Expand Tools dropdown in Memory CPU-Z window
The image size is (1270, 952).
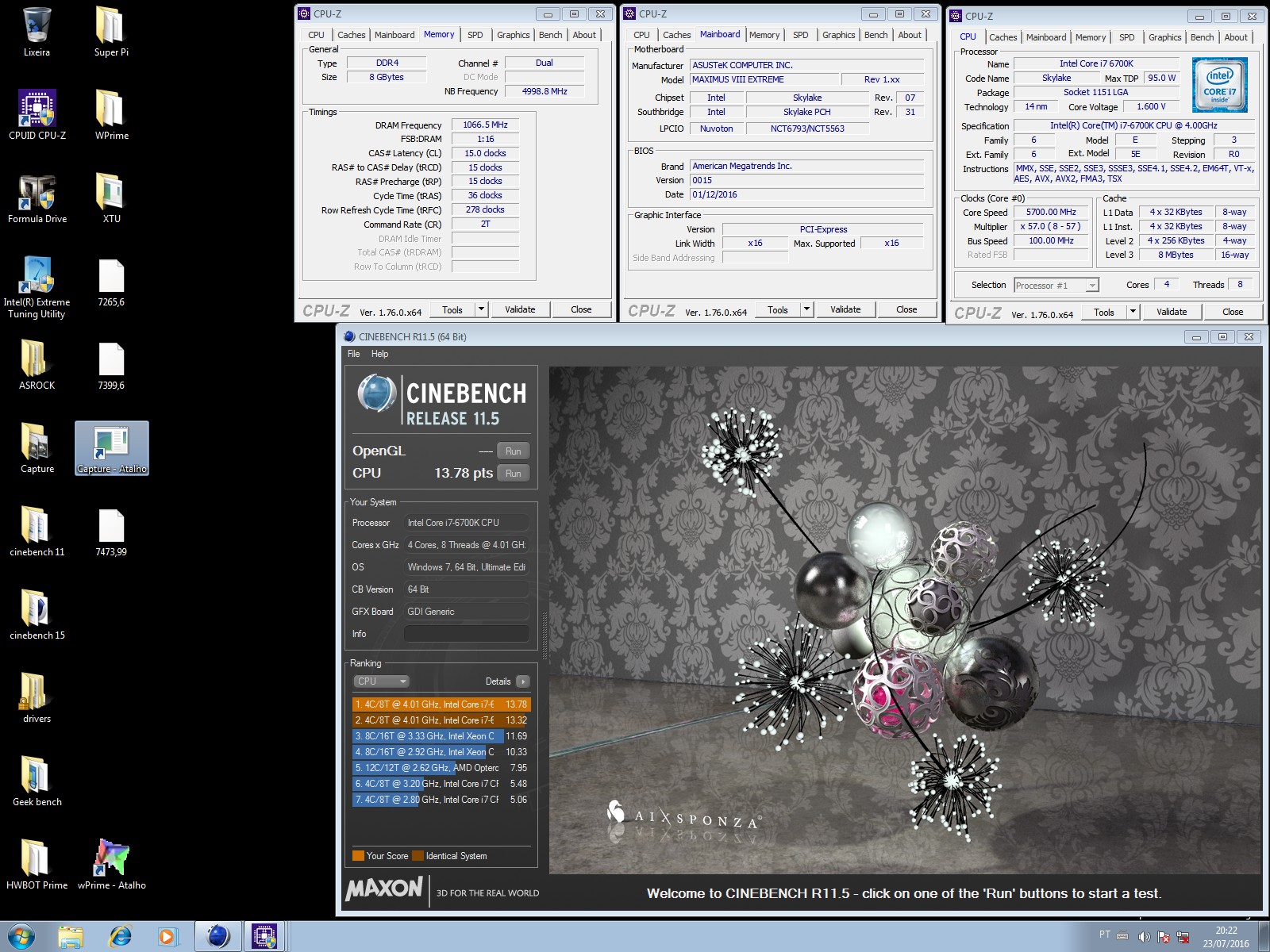click(x=481, y=309)
